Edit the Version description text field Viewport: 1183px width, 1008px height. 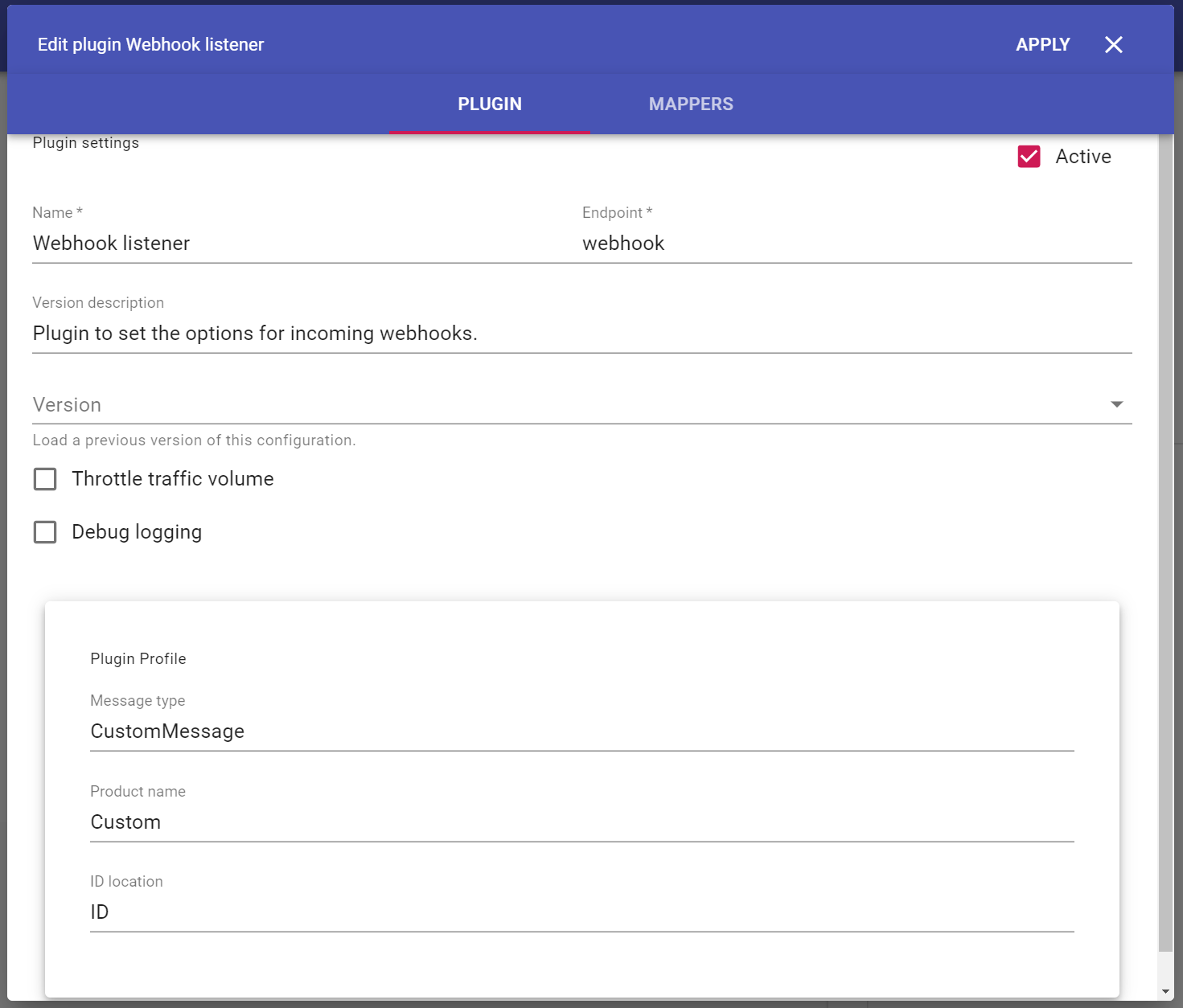581,334
